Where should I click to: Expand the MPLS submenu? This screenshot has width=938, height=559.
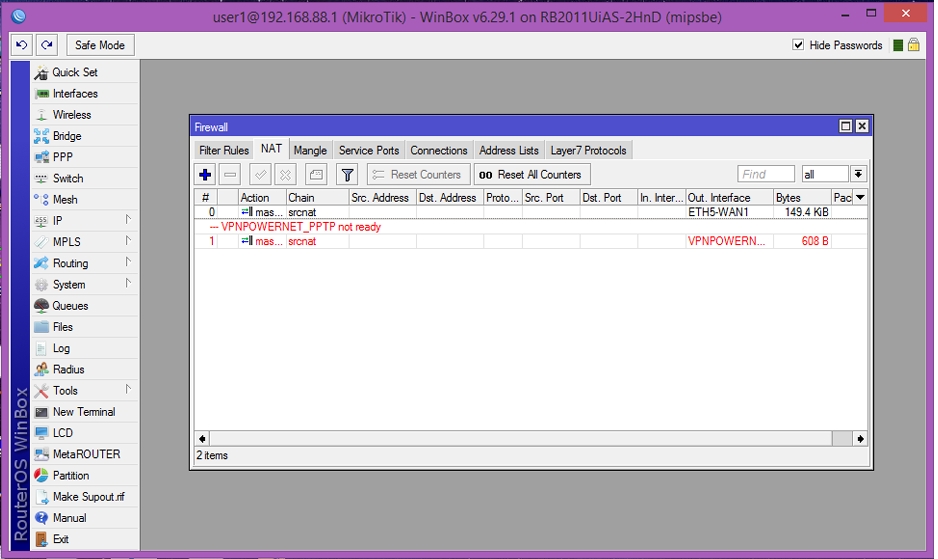click(128, 241)
